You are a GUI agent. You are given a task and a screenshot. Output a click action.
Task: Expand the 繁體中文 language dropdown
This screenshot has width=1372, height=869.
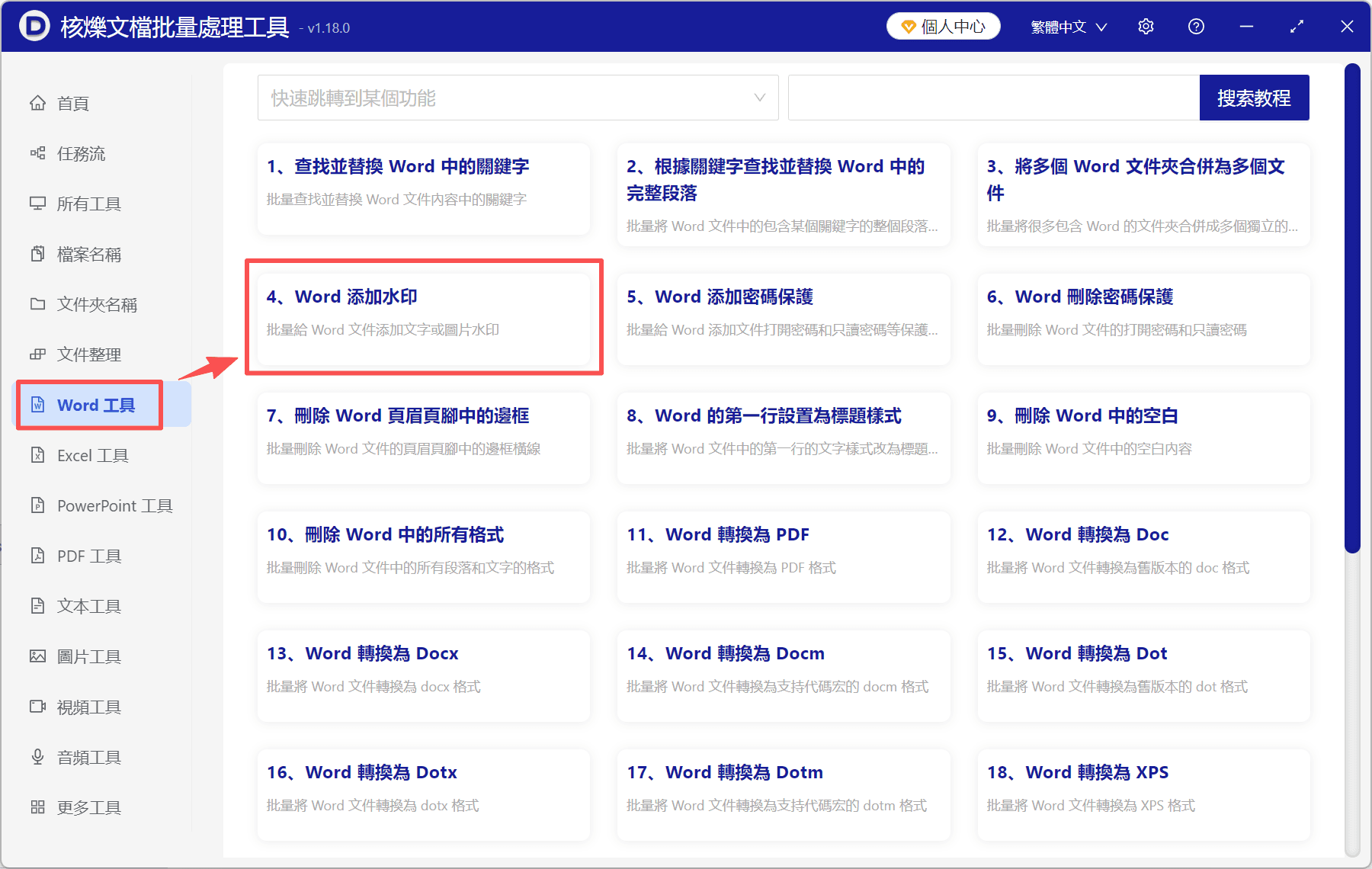pyautogui.click(x=1066, y=26)
